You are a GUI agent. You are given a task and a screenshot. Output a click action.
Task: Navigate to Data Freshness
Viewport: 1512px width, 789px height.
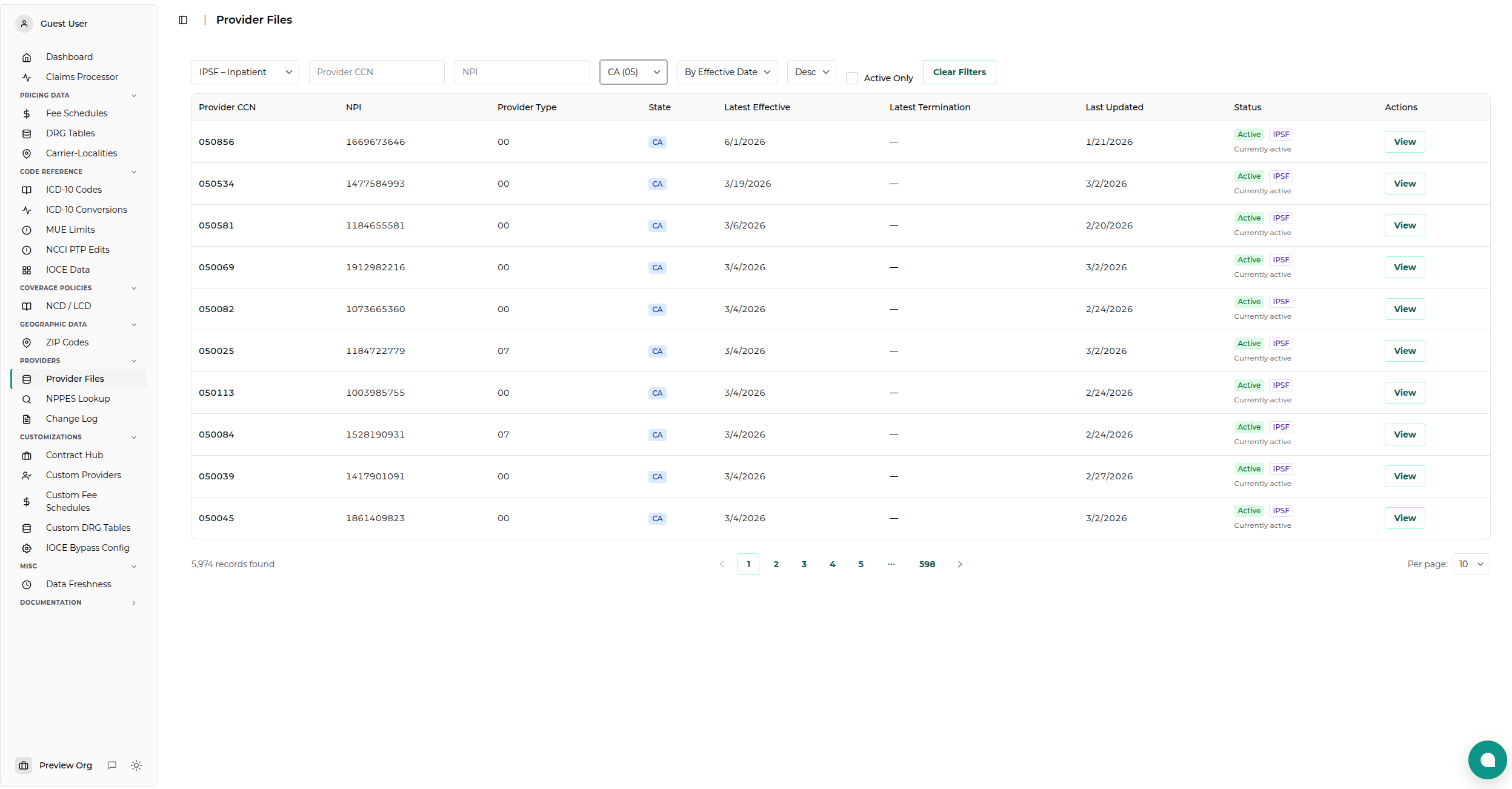pos(79,584)
